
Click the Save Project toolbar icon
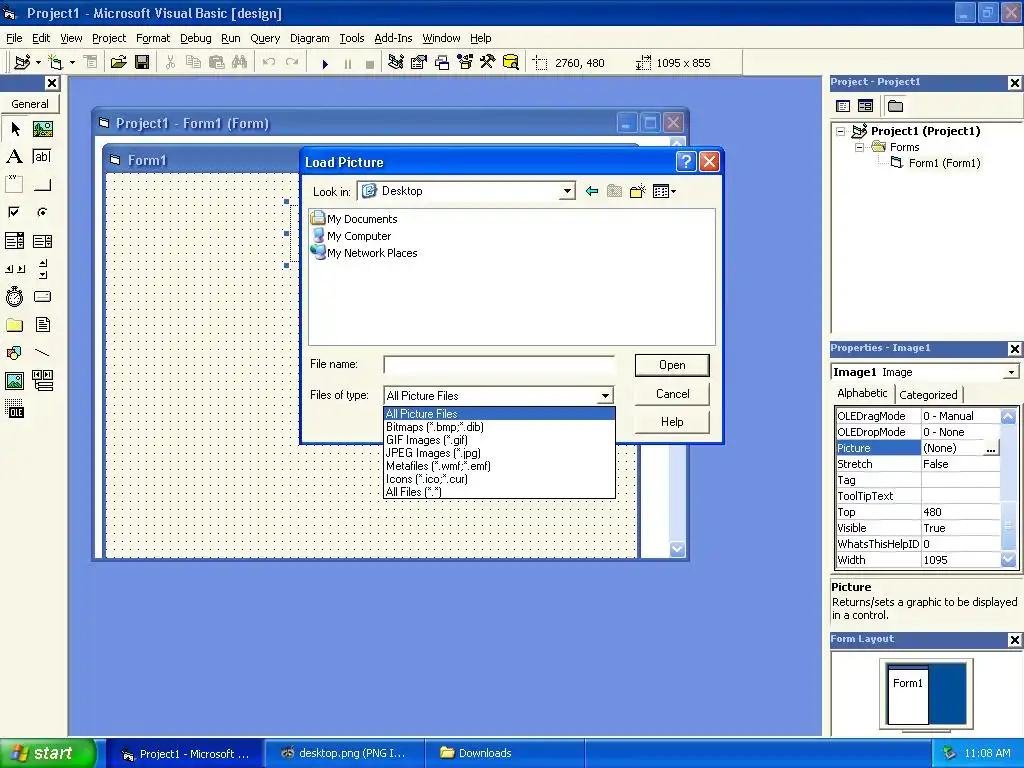click(142, 63)
